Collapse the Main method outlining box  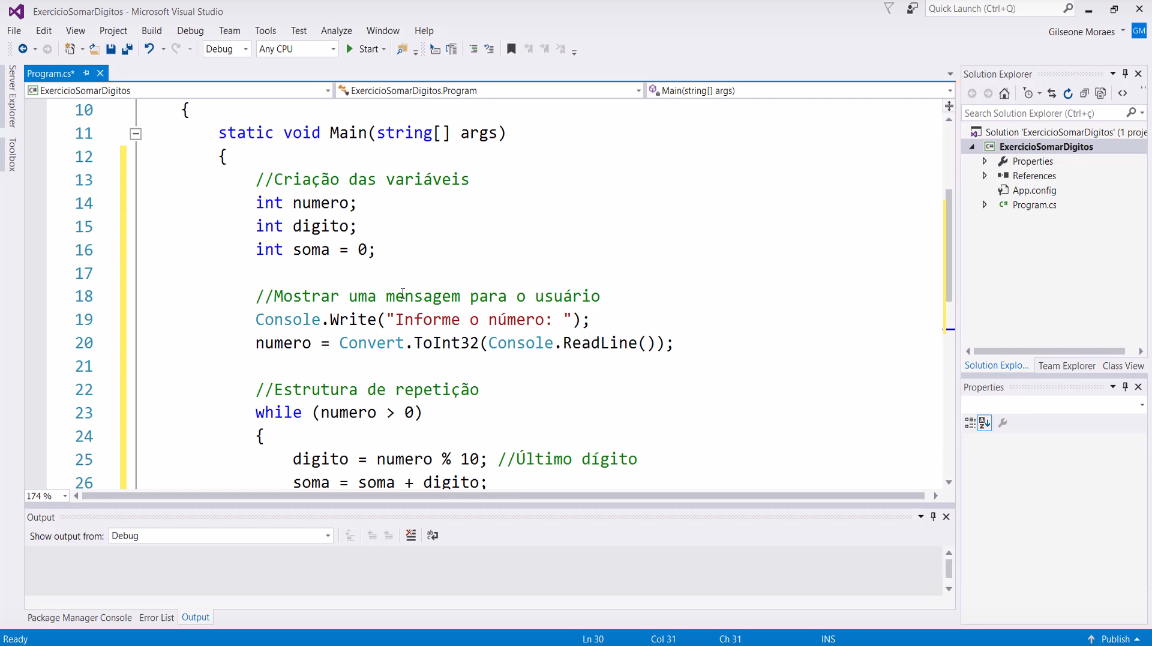click(x=136, y=134)
